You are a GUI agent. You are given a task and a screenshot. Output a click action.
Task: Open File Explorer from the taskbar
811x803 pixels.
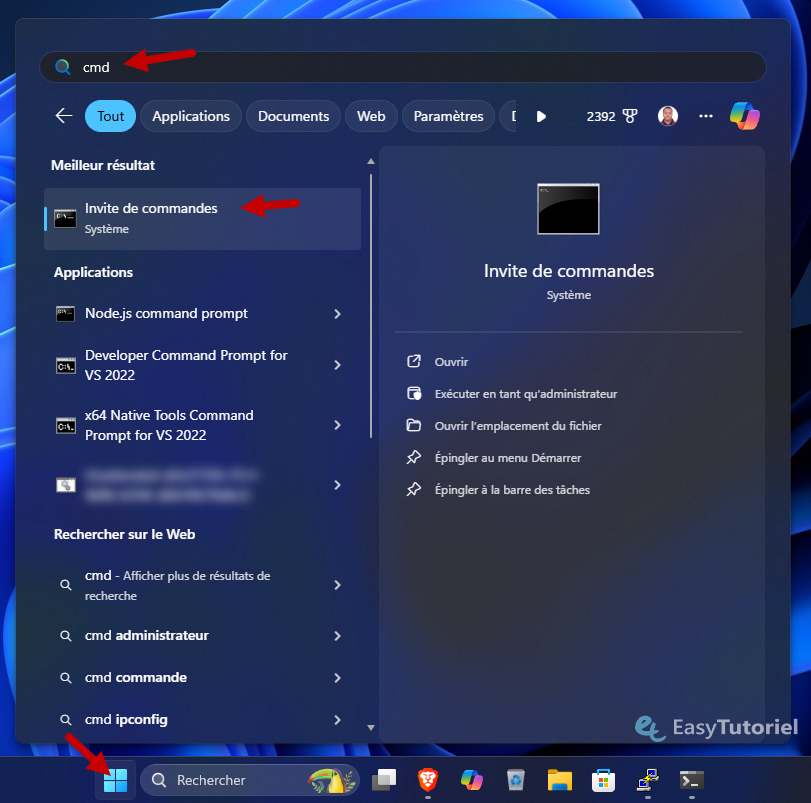pos(559,779)
